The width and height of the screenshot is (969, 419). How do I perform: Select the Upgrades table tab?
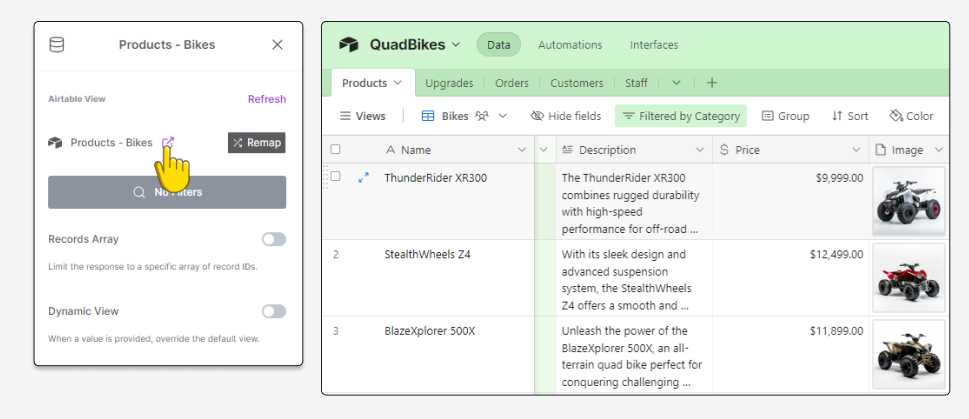click(x=449, y=83)
